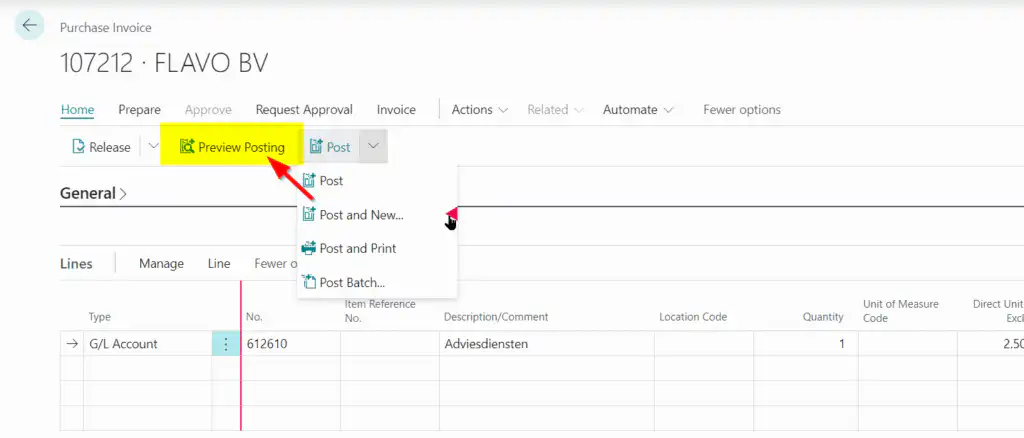
Task: Expand the Release dropdown chevron
Action: 153,147
